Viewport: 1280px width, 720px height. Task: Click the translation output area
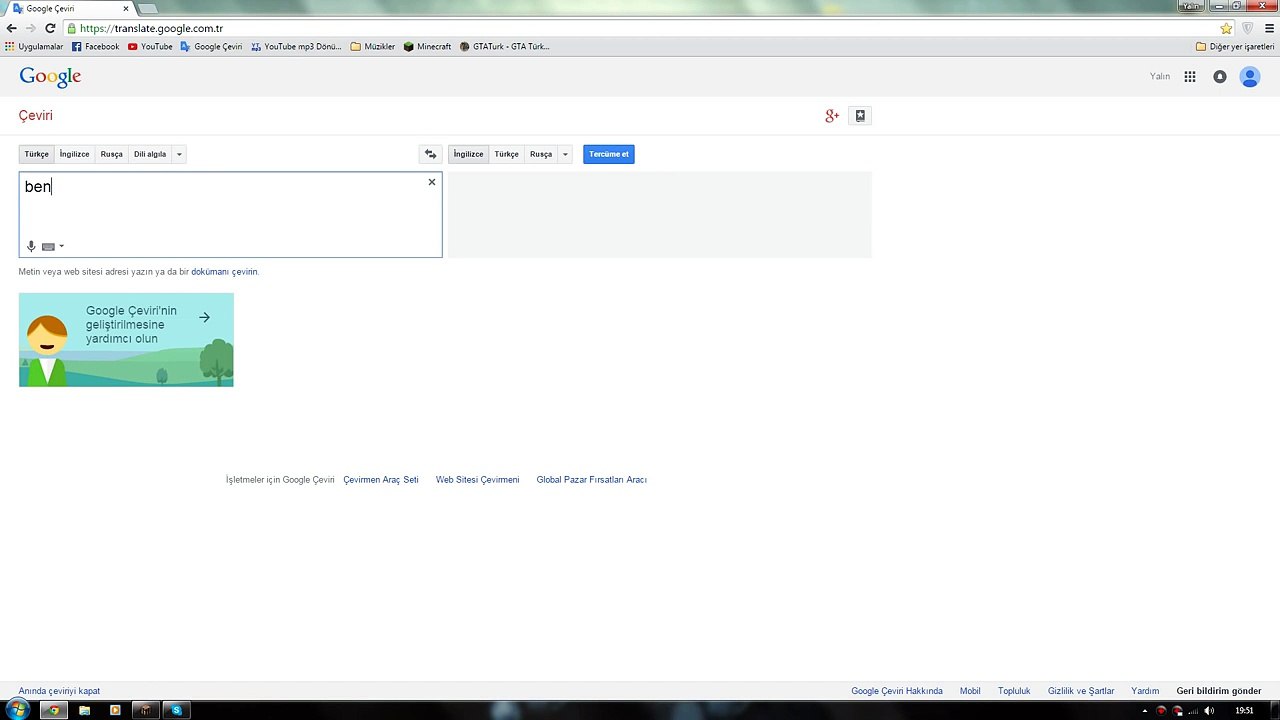(659, 214)
